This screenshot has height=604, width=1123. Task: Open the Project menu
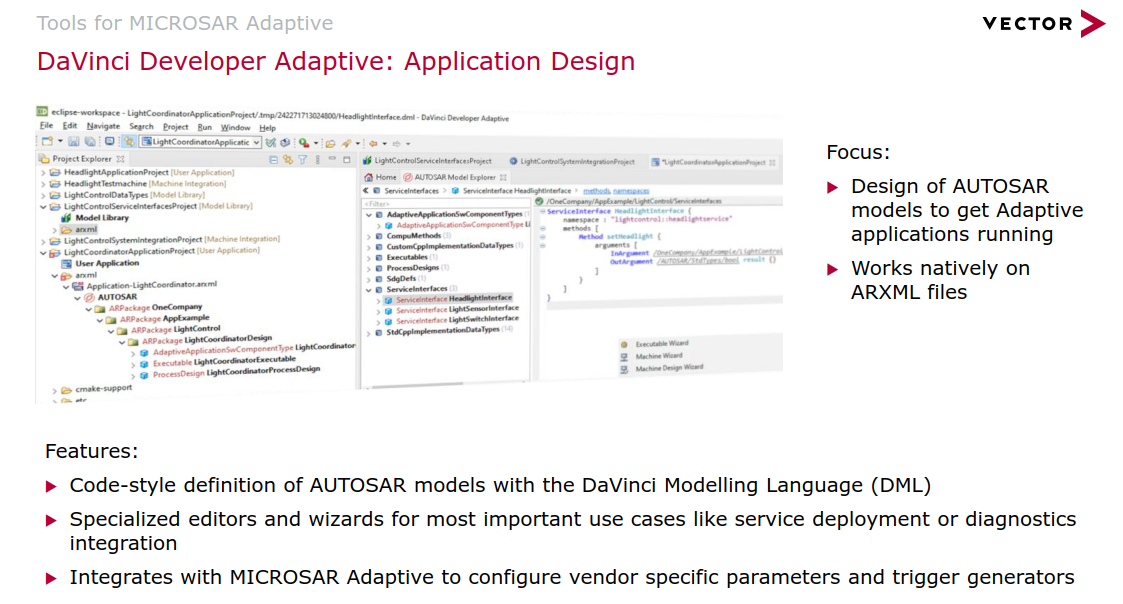tap(175, 127)
